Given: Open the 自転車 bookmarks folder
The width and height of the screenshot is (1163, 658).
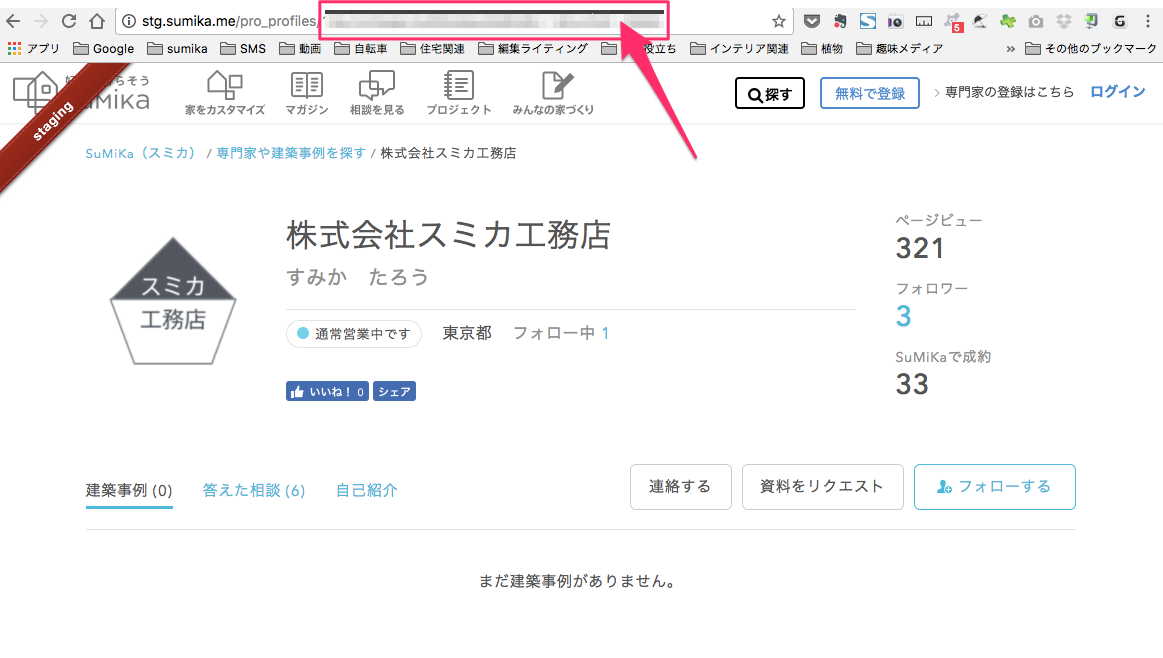Looking at the screenshot, I should [x=360, y=48].
